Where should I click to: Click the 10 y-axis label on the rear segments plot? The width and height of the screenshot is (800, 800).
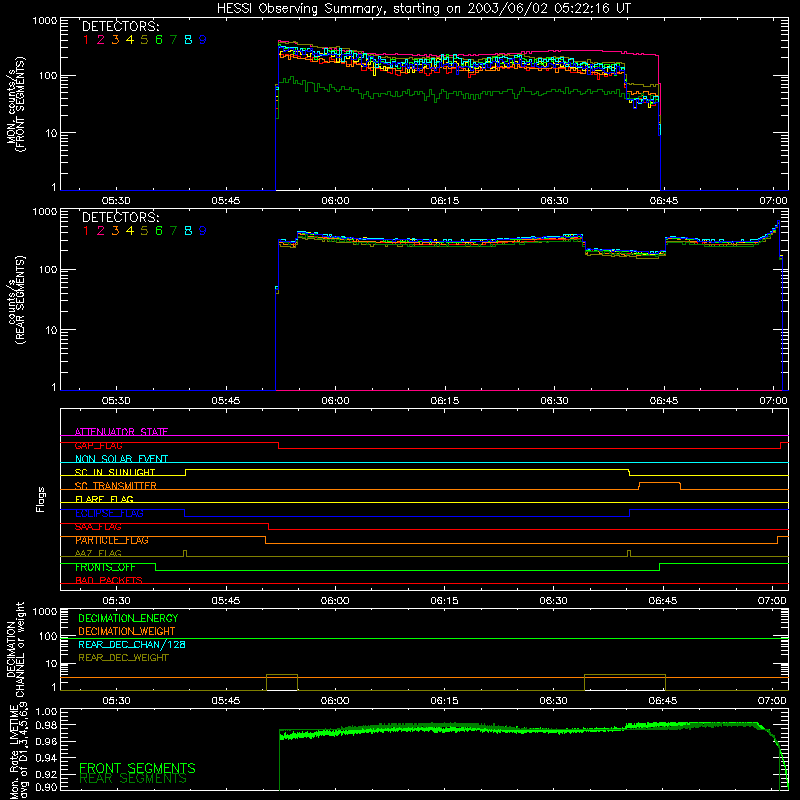(51, 330)
